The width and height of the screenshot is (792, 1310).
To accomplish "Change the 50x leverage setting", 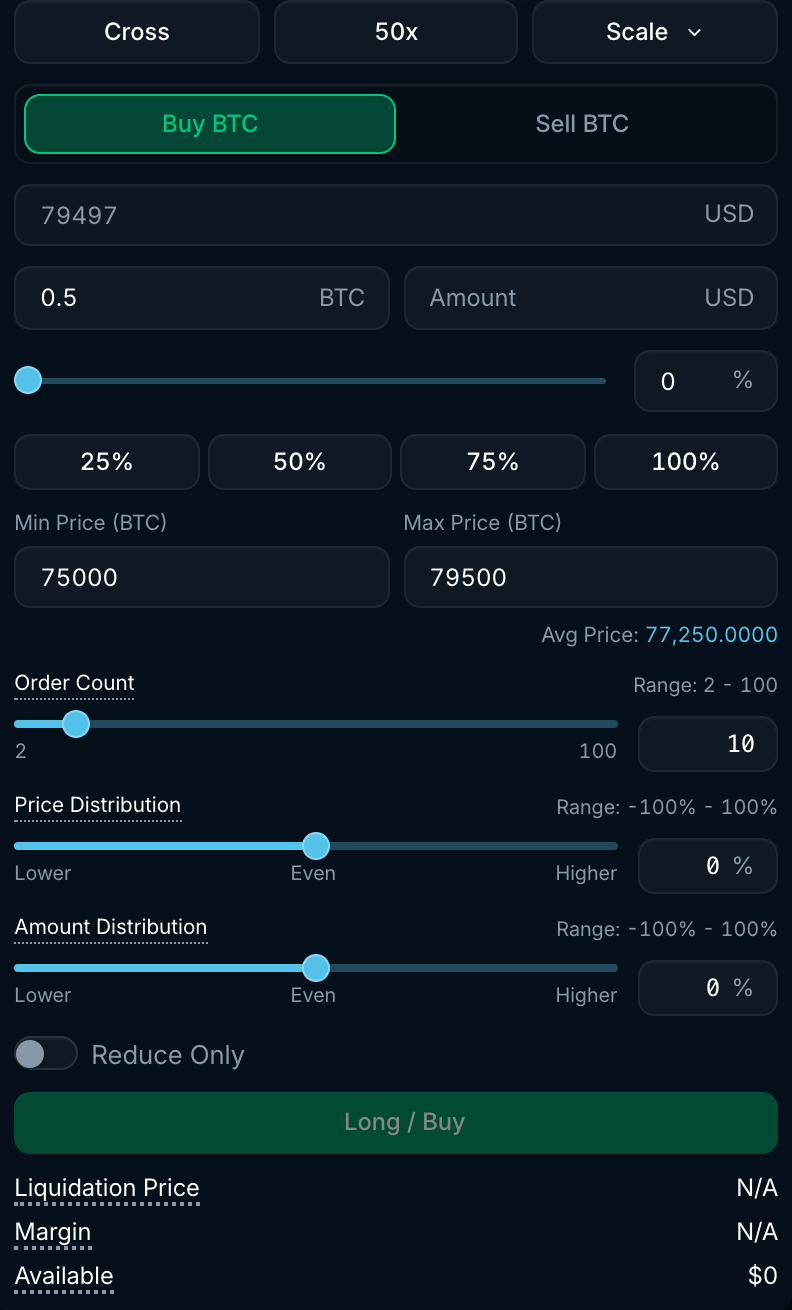I will [396, 32].
